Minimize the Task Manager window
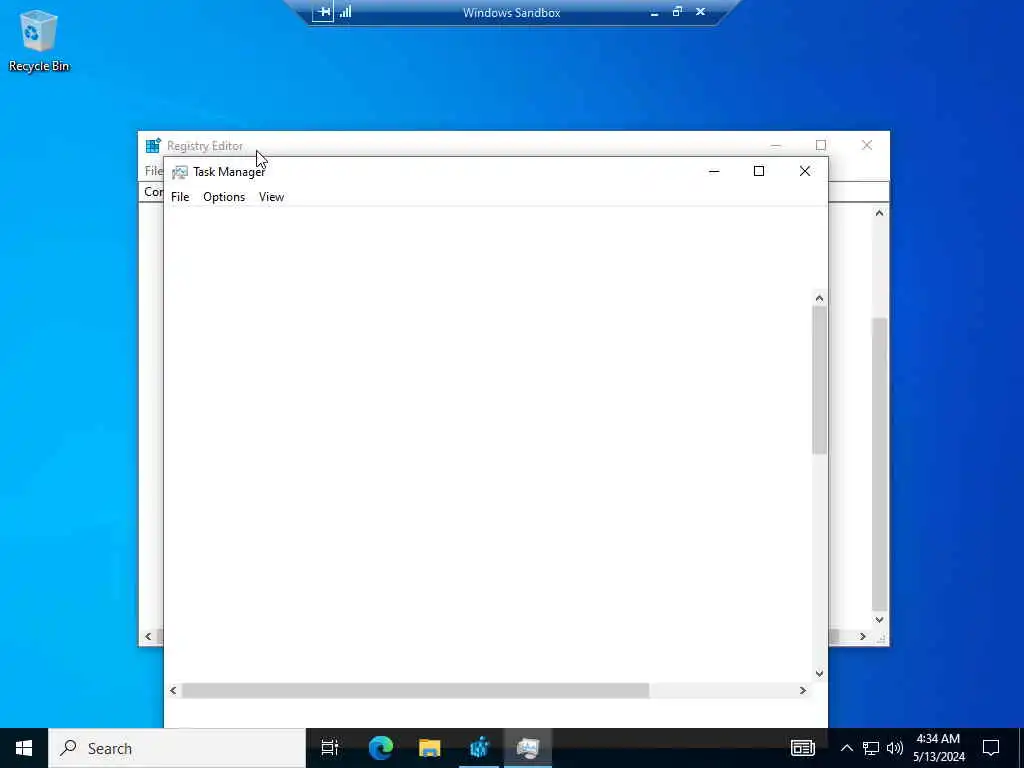Screen dimensions: 1024x768 tap(714, 171)
